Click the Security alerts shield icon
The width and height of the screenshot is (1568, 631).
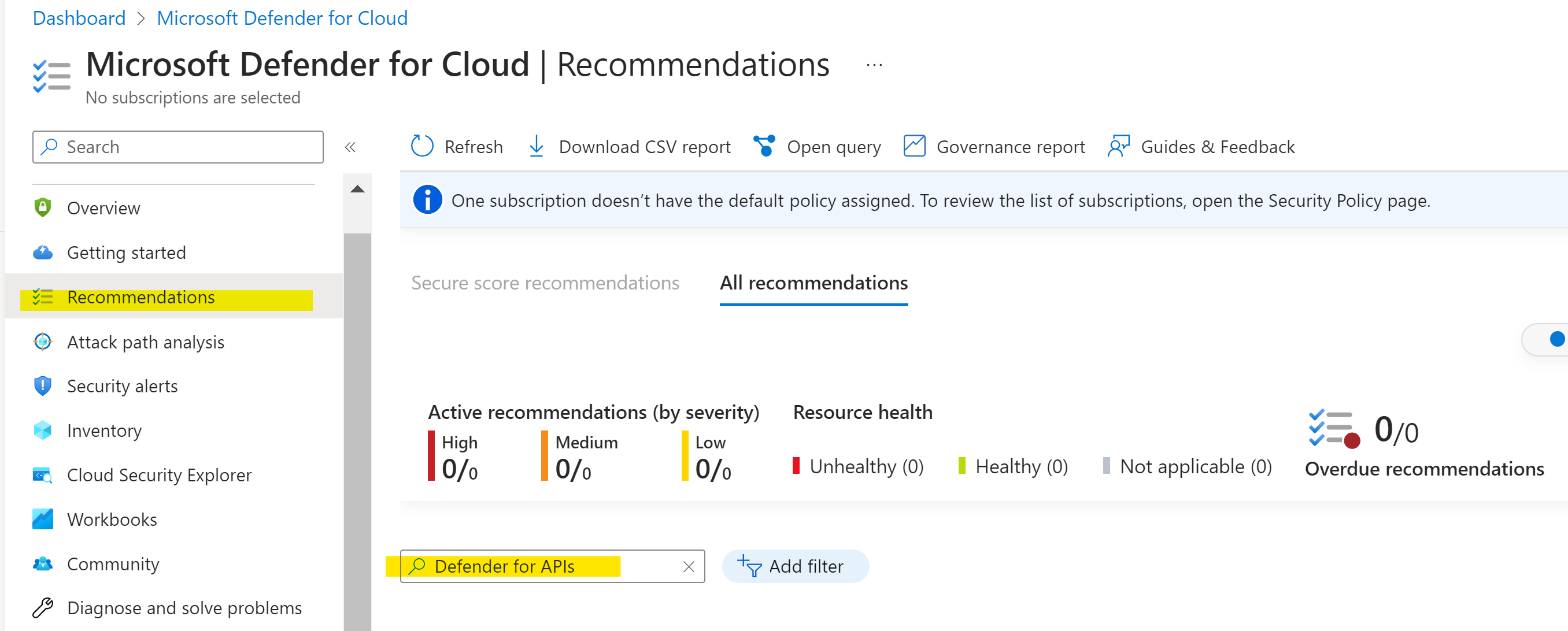tap(43, 387)
